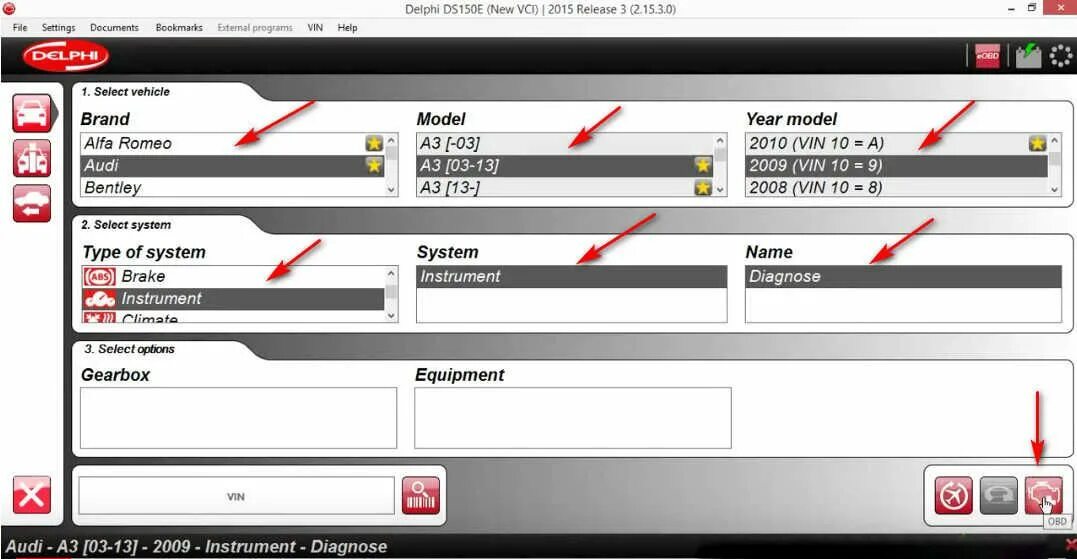Open the External programs menu
This screenshot has width=1077, height=559.
click(x=255, y=27)
